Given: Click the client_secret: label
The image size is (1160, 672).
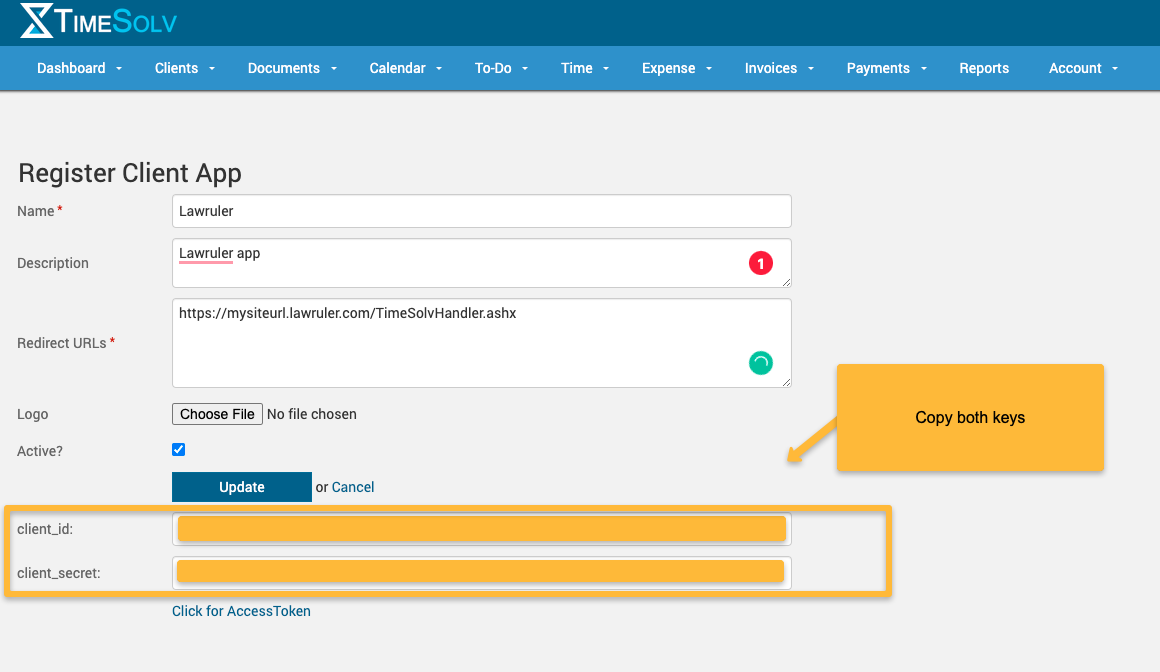Looking at the screenshot, I should point(58,573).
